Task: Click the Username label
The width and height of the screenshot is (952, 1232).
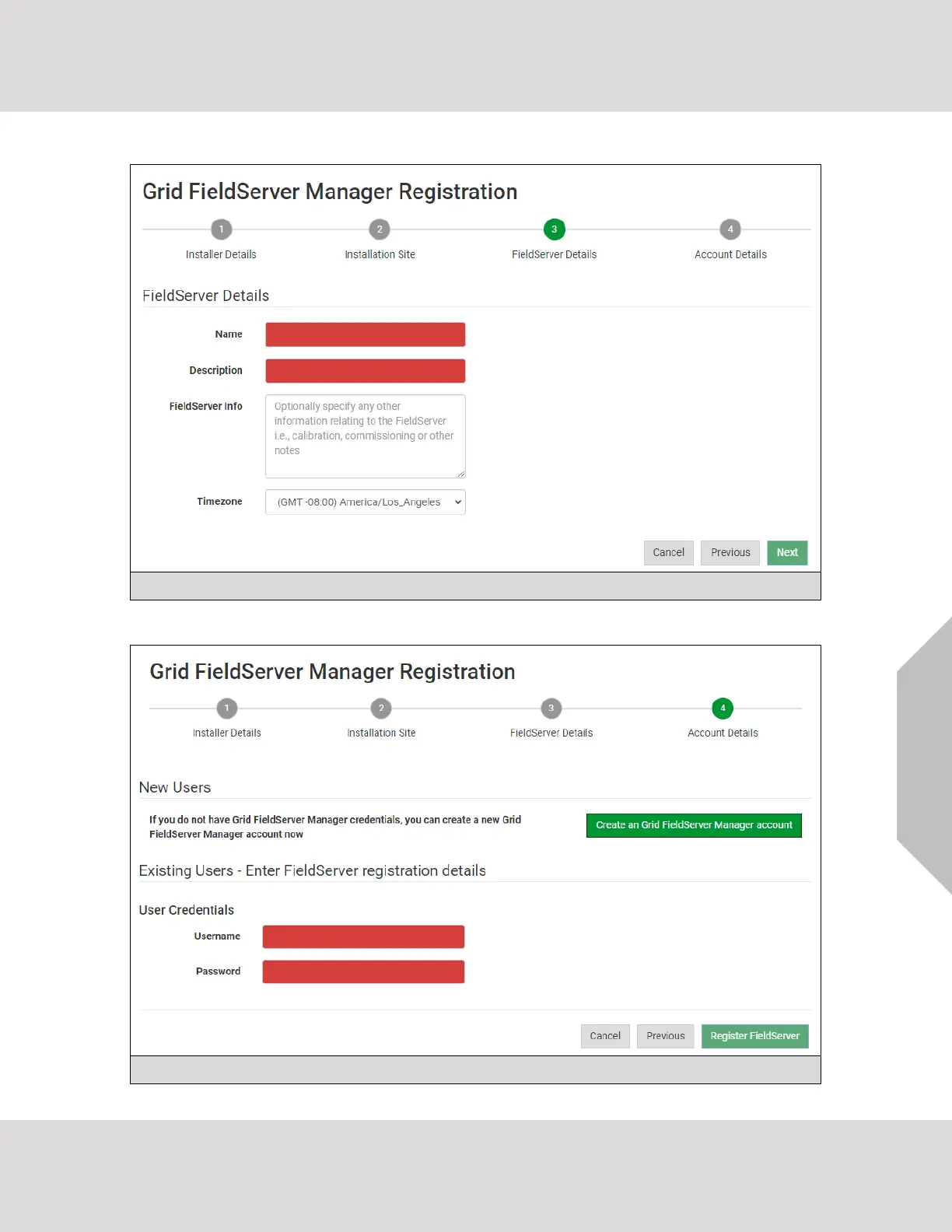Action: point(217,936)
